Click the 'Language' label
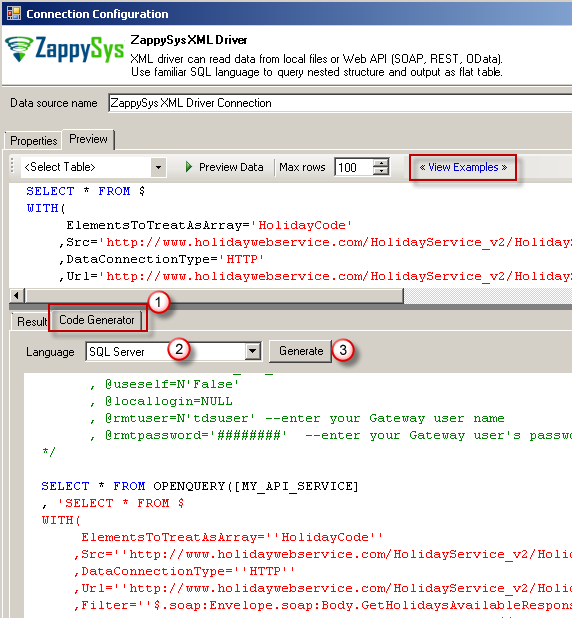The image size is (572, 618). (x=50, y=352)
